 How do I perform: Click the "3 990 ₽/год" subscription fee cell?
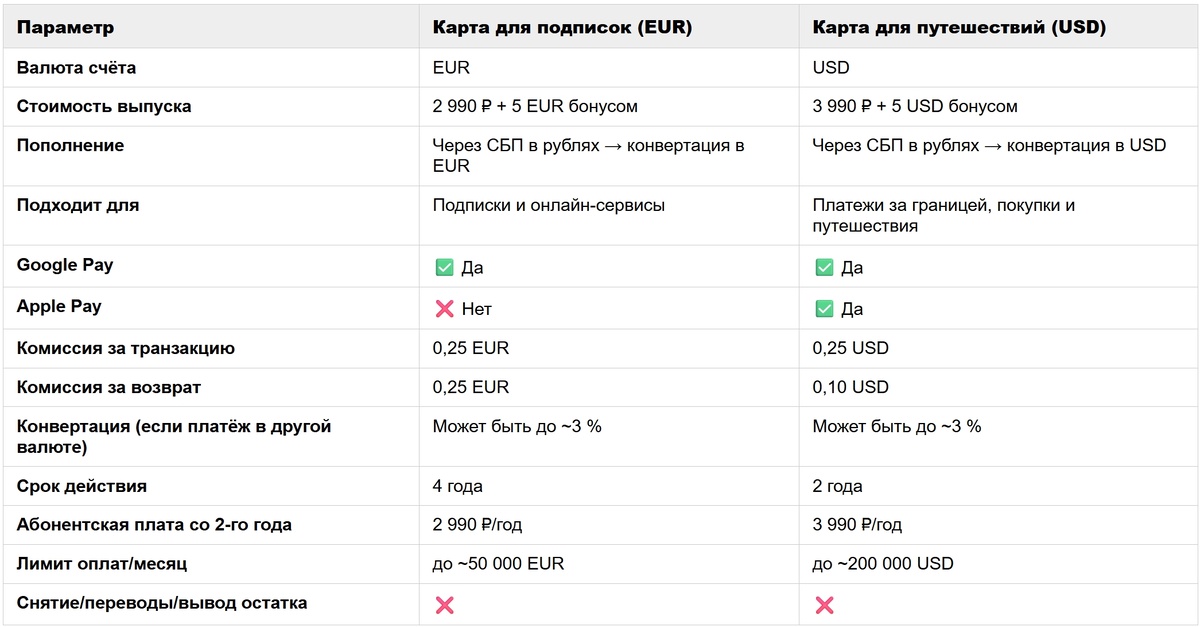[857, 525]
